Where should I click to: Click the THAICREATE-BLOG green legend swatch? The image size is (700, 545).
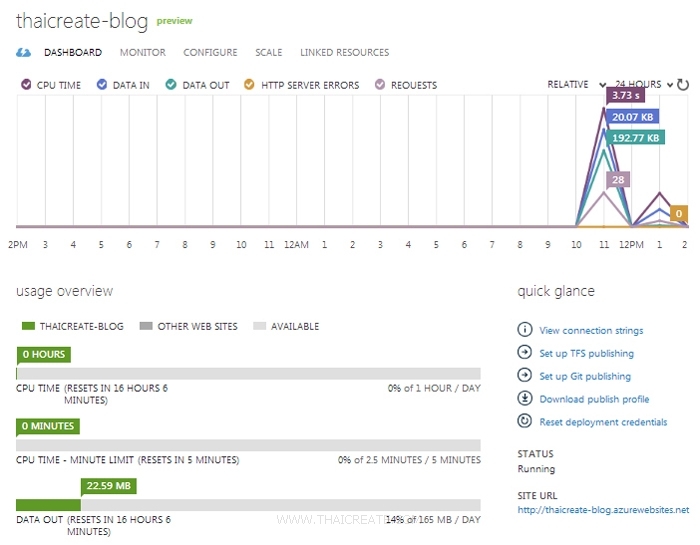tap(28, 326)
